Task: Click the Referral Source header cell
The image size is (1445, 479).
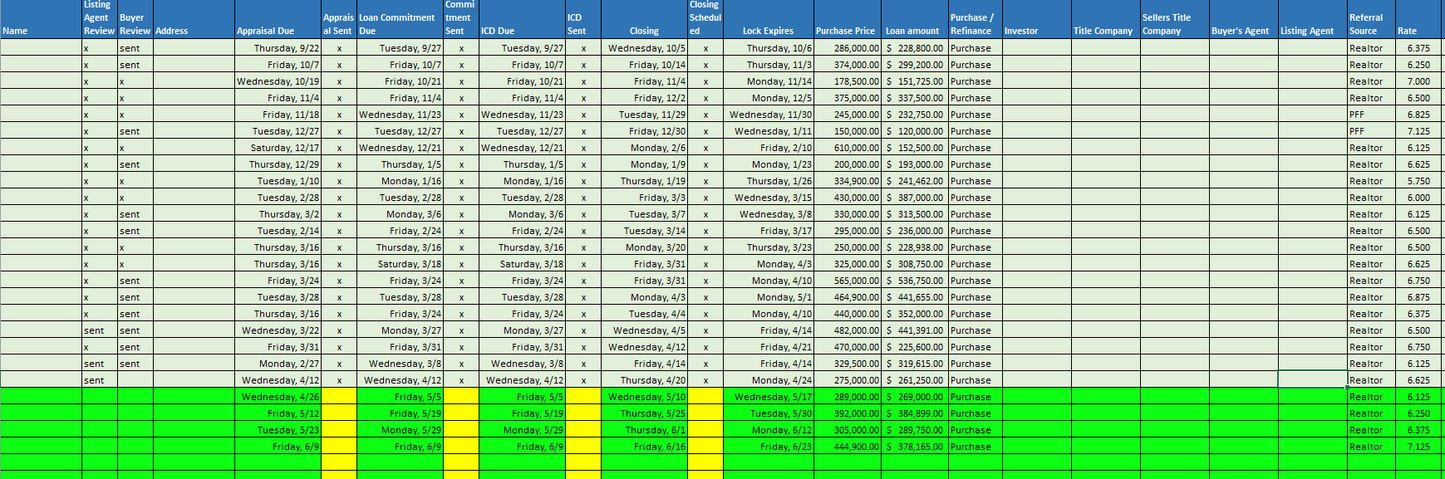Action: 1371,20
